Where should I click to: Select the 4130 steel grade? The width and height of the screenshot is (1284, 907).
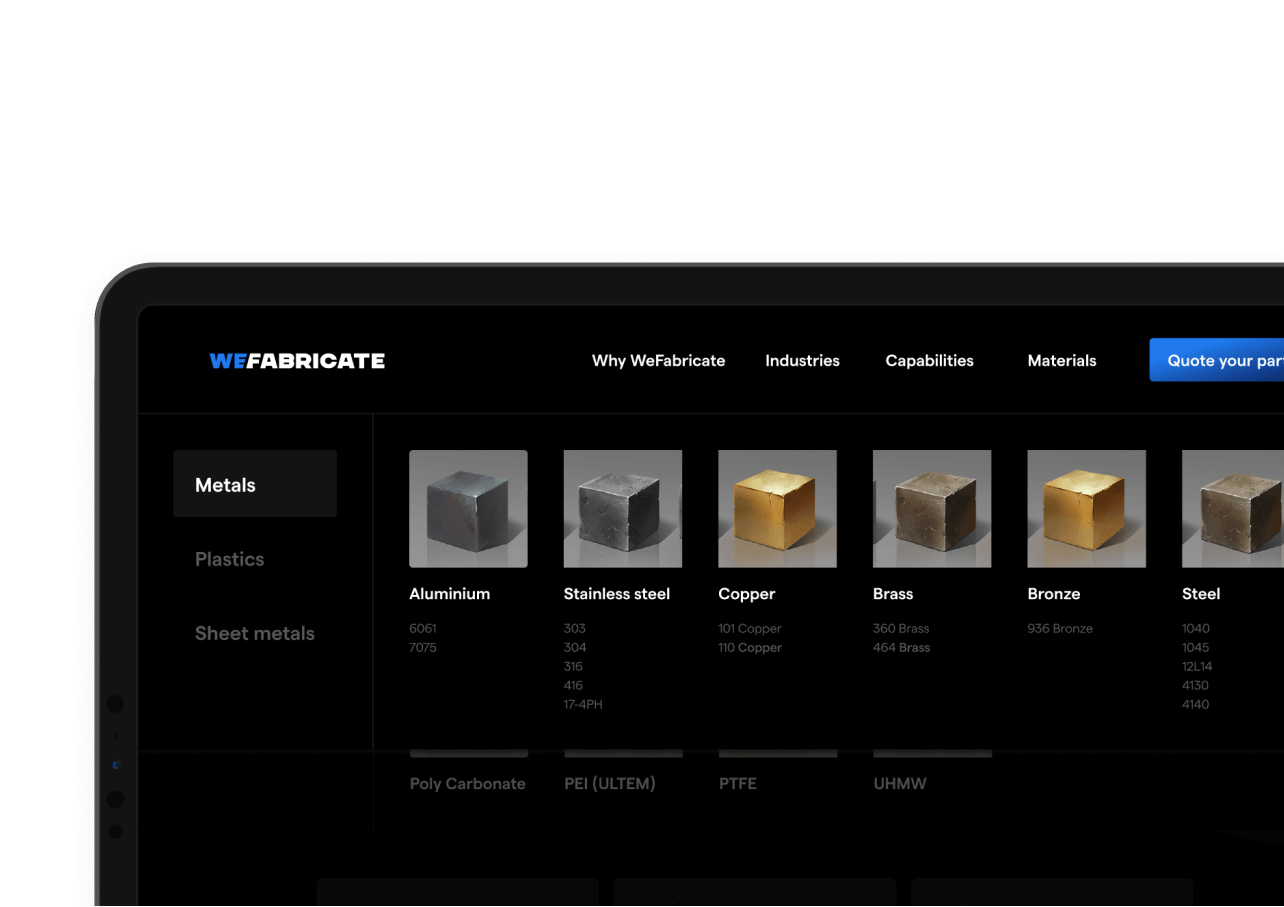[x=1195, y=686]
